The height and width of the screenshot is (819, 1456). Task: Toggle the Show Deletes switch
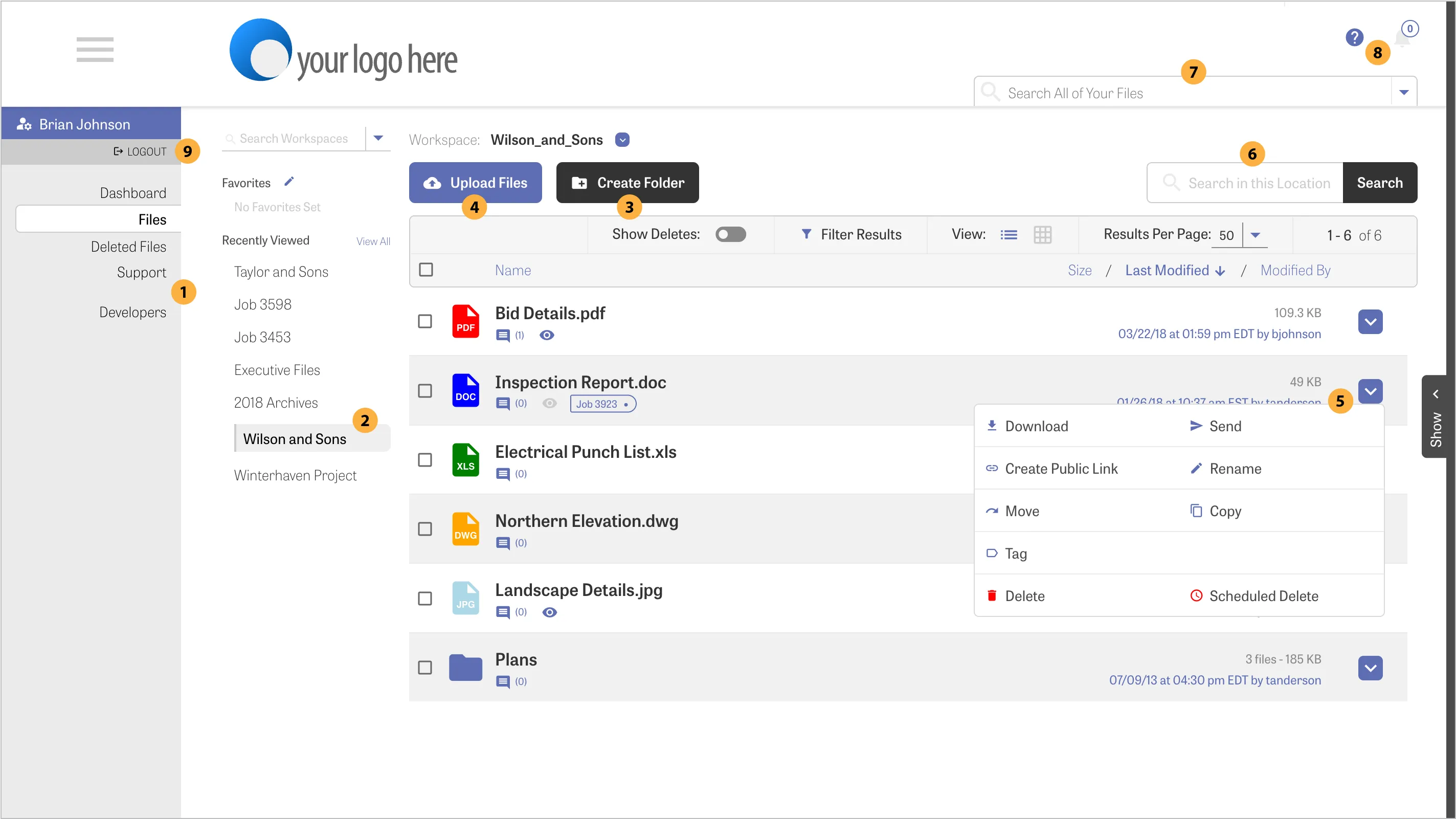[x=730, y=234]
